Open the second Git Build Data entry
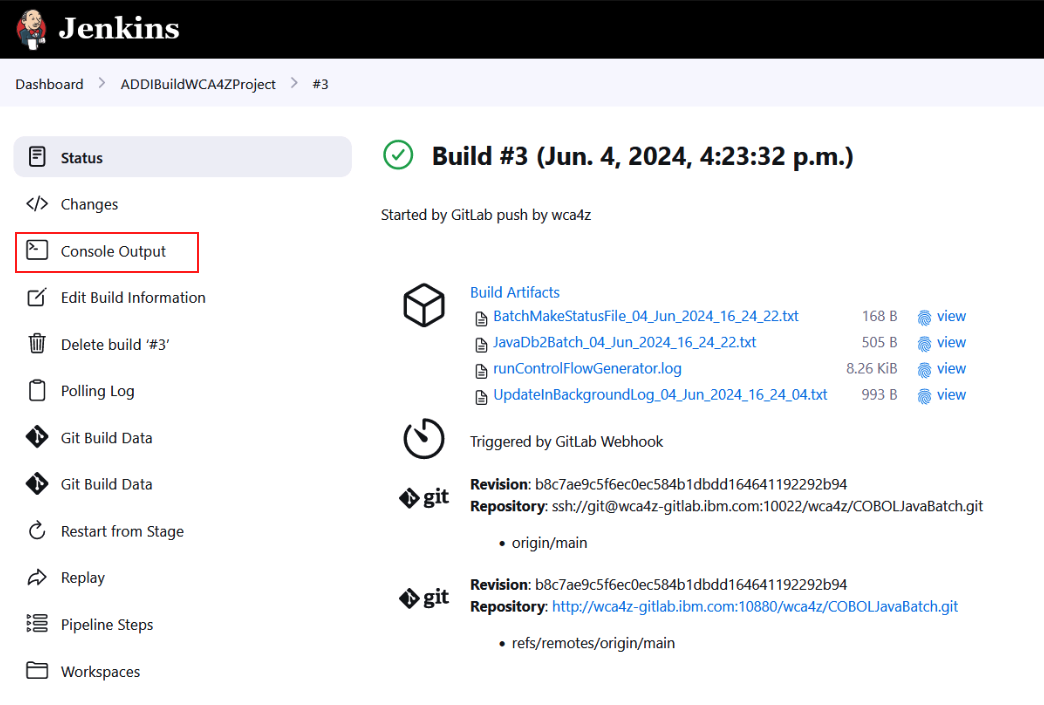1044x705 pixels. (107, 485)
